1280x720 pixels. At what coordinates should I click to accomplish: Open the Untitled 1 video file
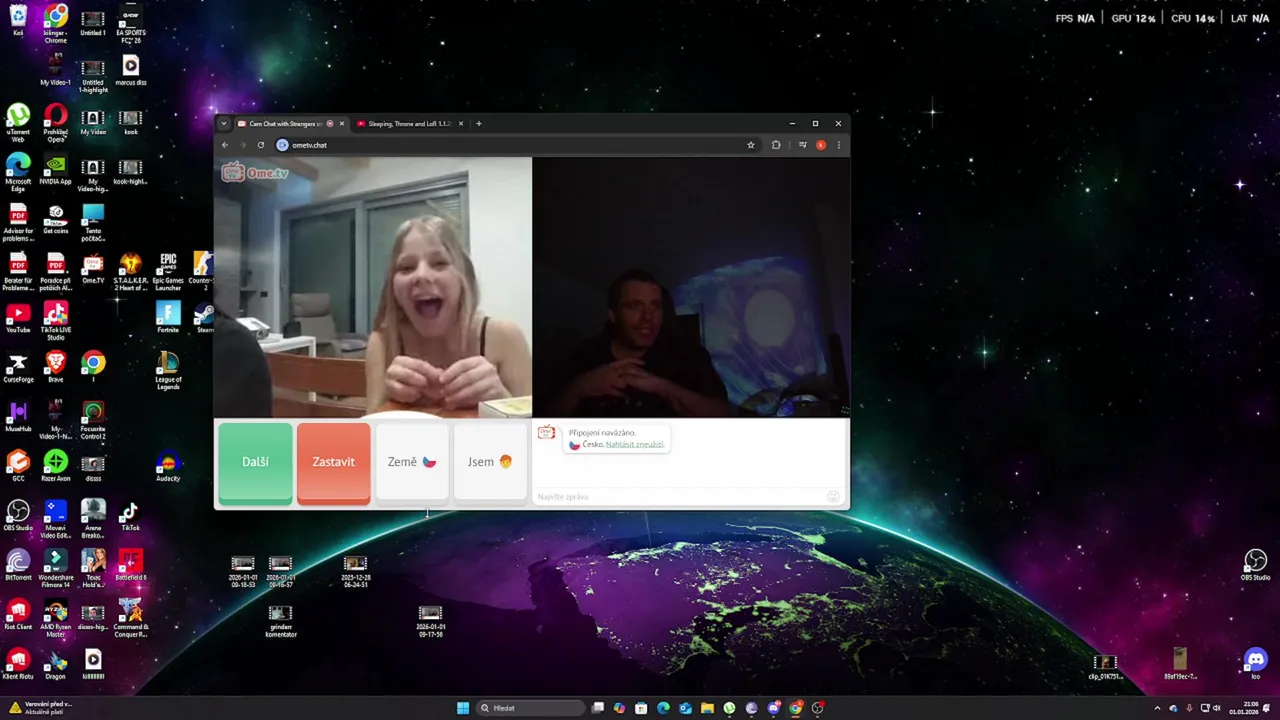coord(93,21)
